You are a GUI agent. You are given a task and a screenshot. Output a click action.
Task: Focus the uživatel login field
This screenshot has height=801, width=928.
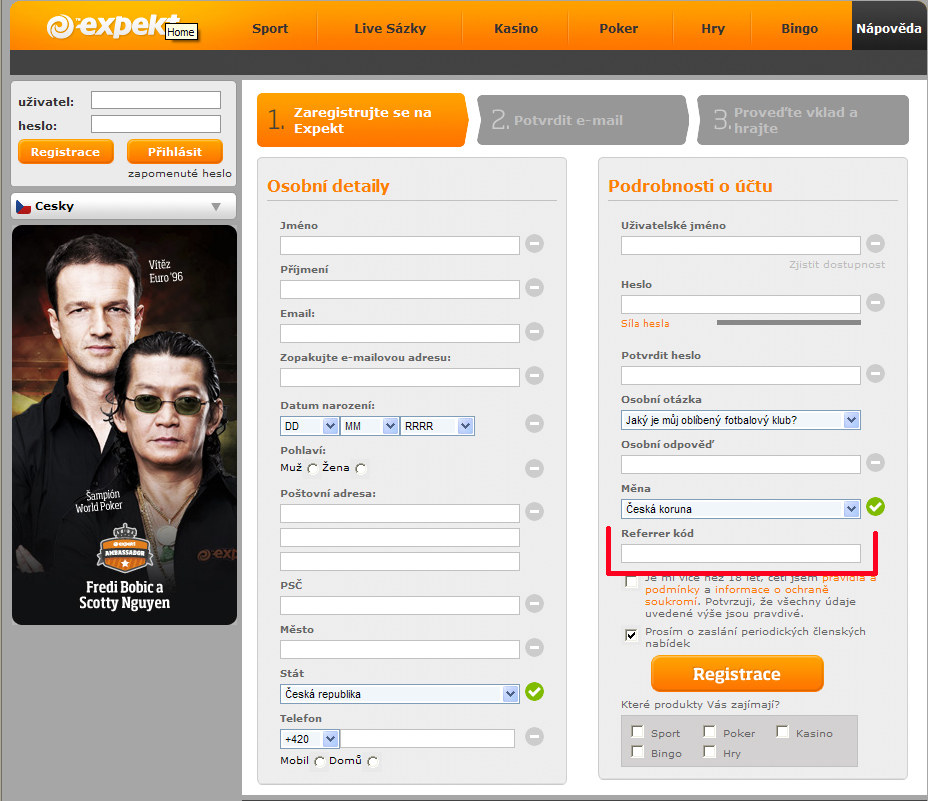[156, 100]
